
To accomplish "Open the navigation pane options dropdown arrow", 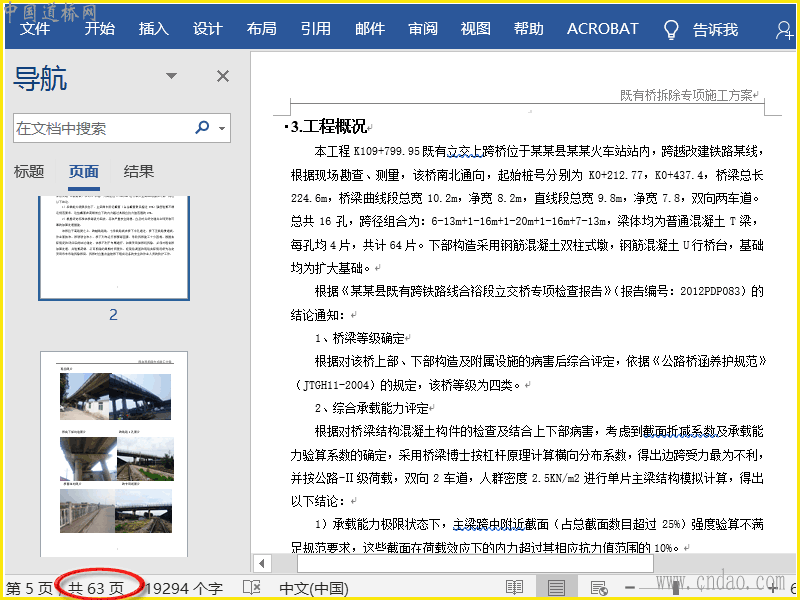I will 171,76.
